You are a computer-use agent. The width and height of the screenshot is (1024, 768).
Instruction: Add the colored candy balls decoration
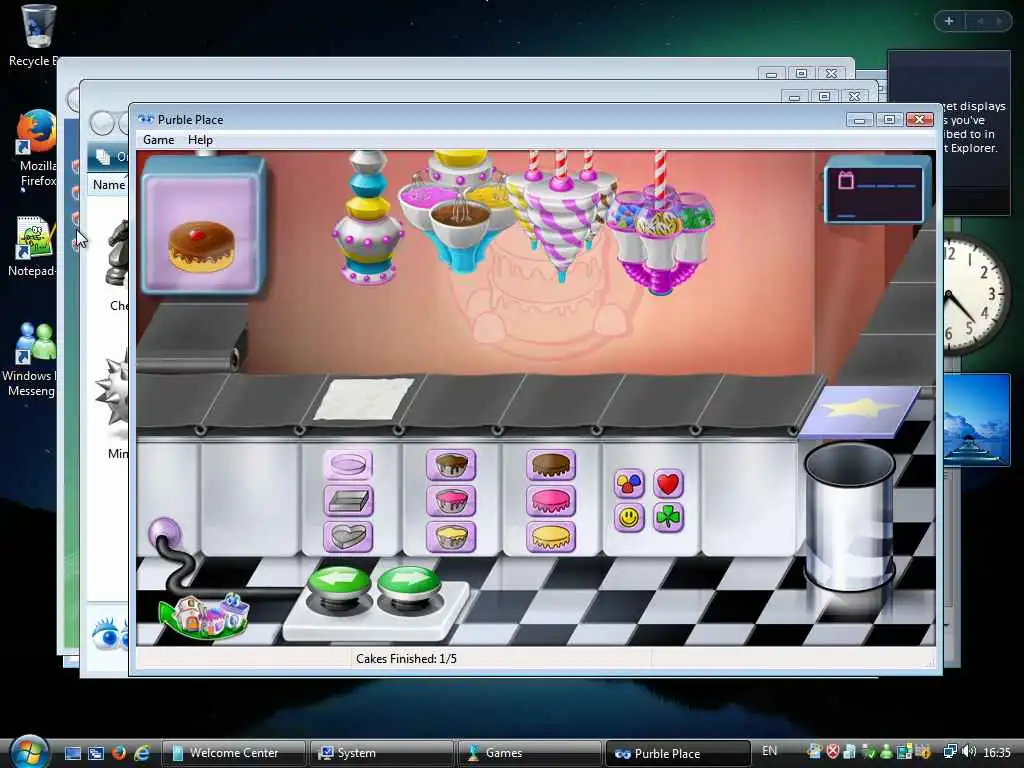tap(629, 484)
